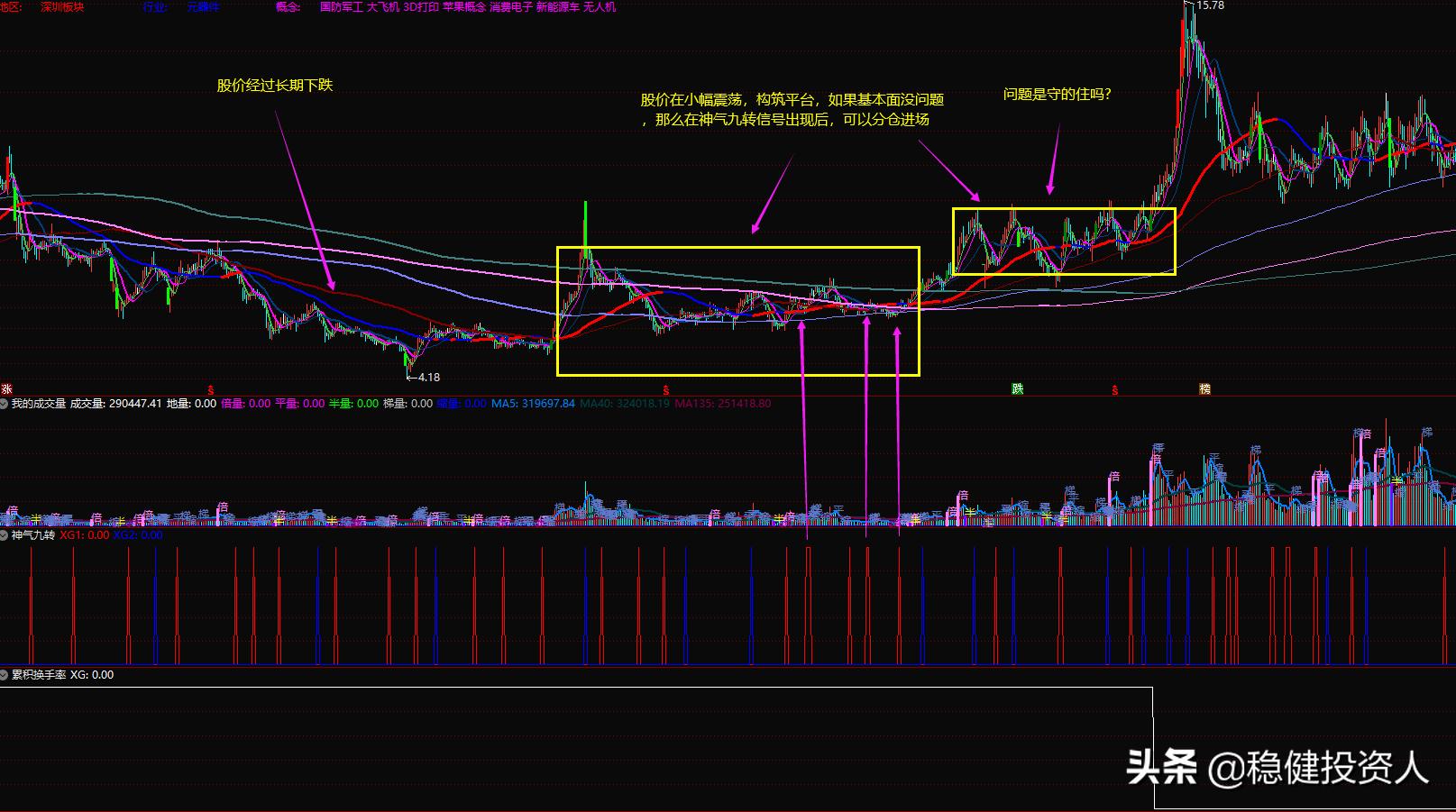This screenshot has width=1456, height=812.
Task: Select the XG: 0.00 turnover value
Action: click(x=92, y=675)
